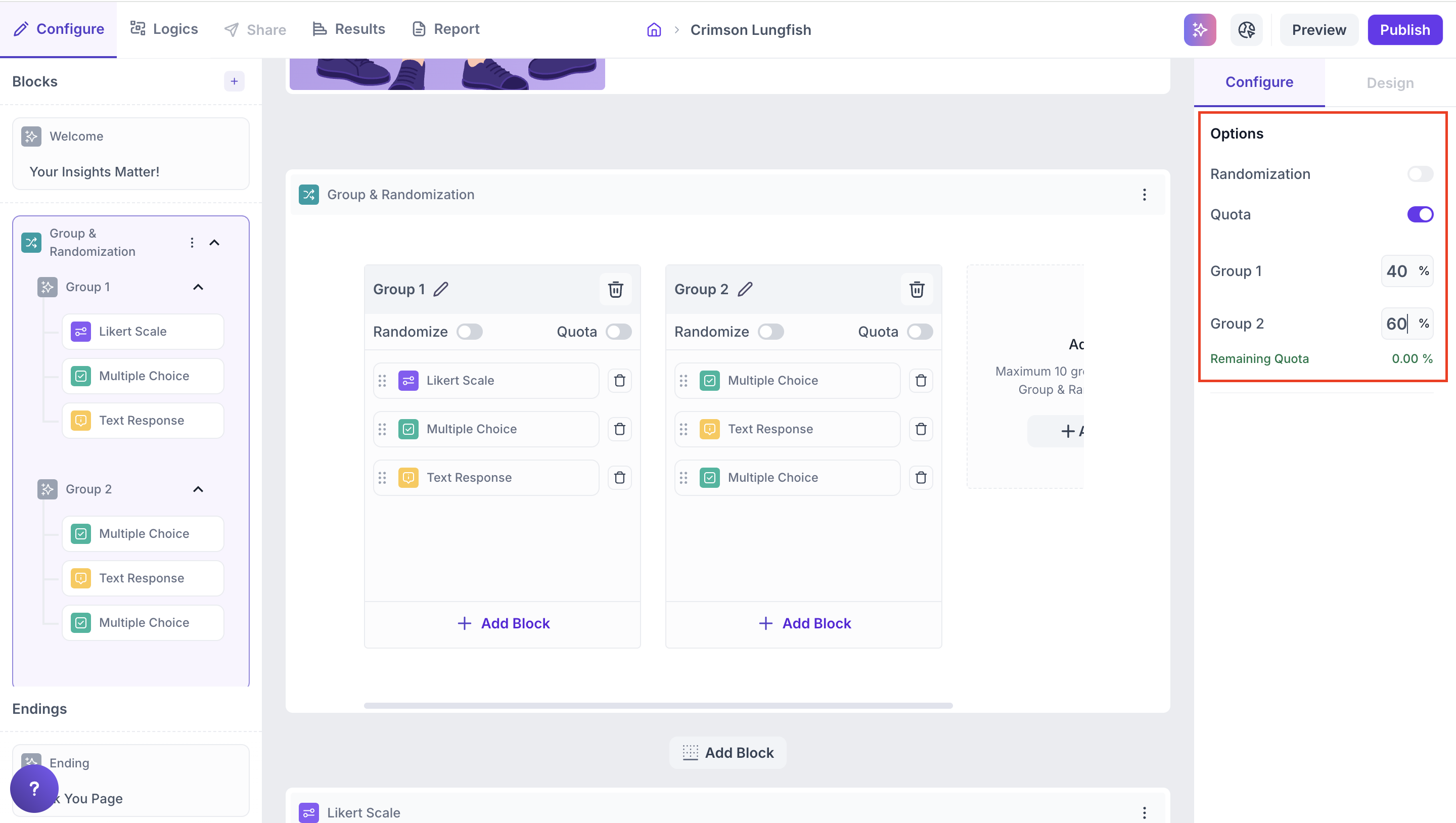
Task: Toggle Randomize switch for Group 2
Action: [770, 332]
